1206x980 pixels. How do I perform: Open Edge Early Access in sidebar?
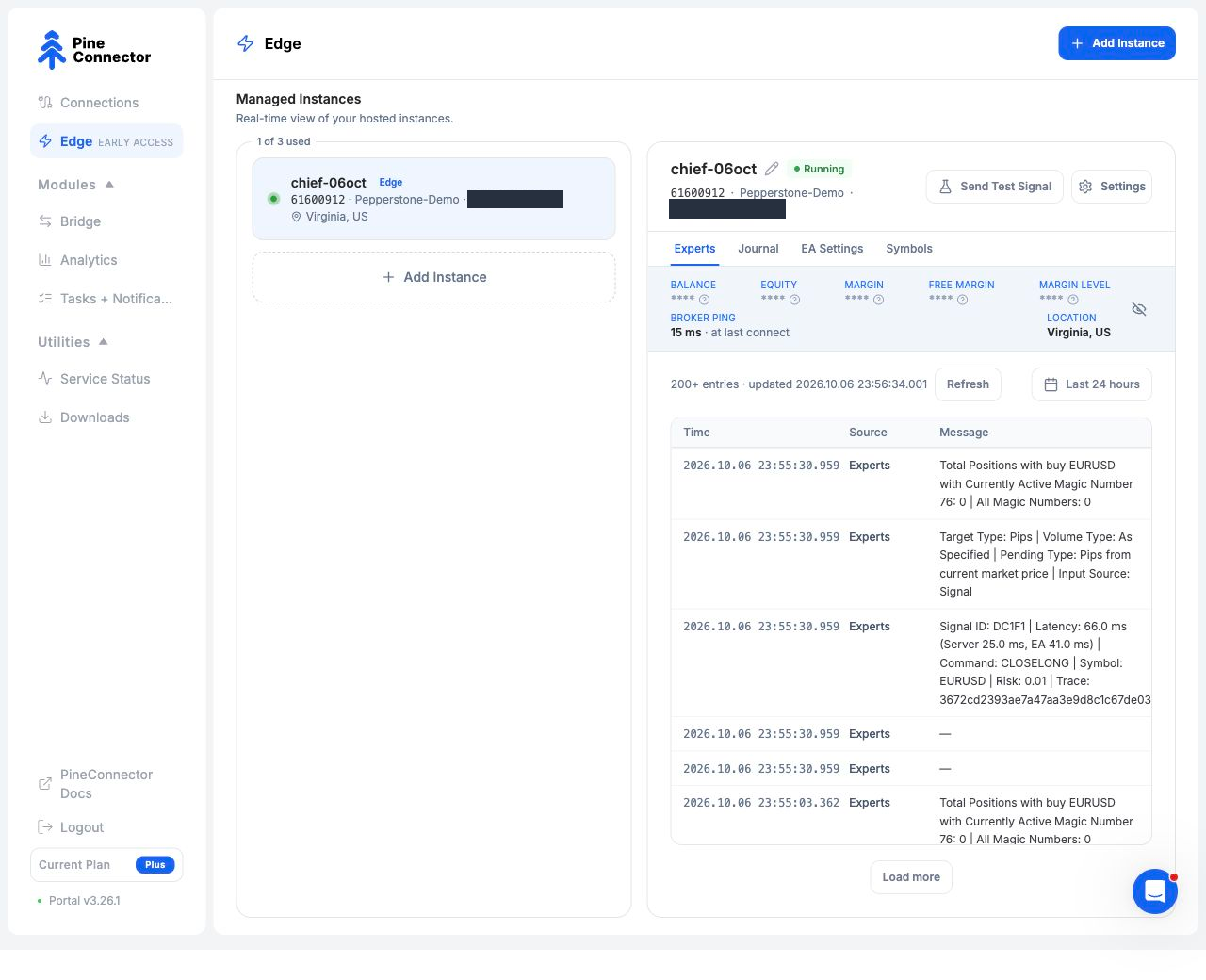(106, 141)
